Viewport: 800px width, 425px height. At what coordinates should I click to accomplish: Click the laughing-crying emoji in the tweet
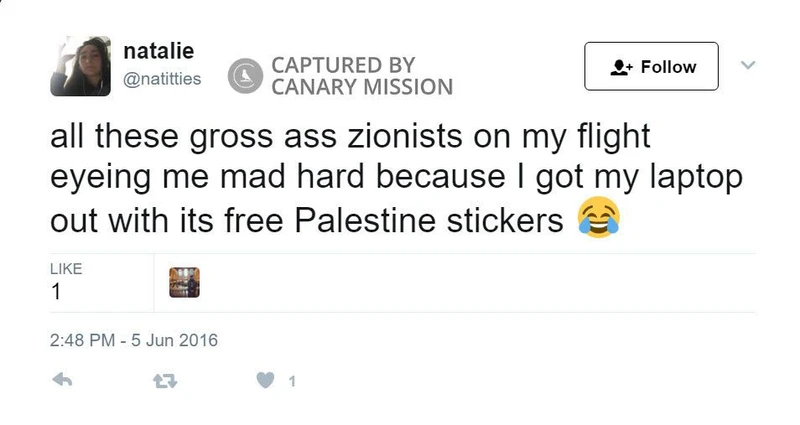coord(597,217)
